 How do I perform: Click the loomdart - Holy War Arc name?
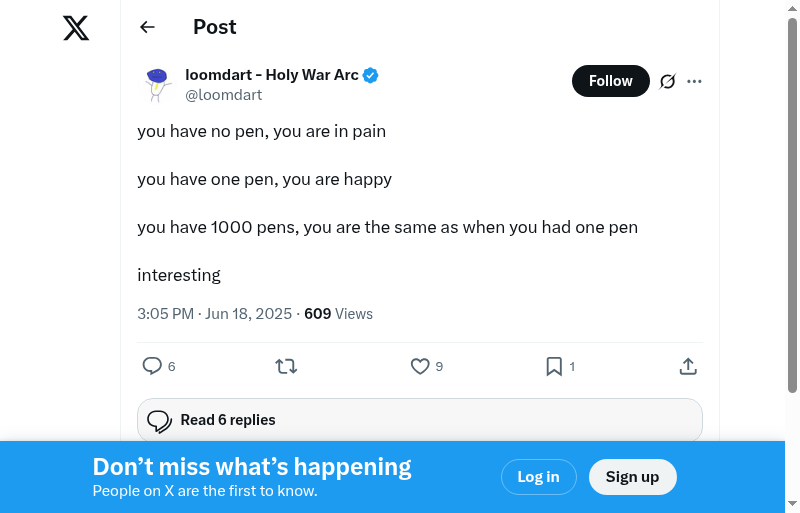pos(272,75)
